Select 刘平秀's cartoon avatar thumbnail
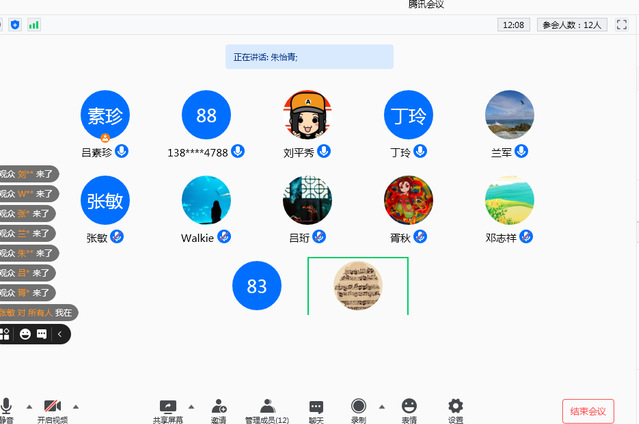This screenshot has height=424, width=639. tap(308, 116)
